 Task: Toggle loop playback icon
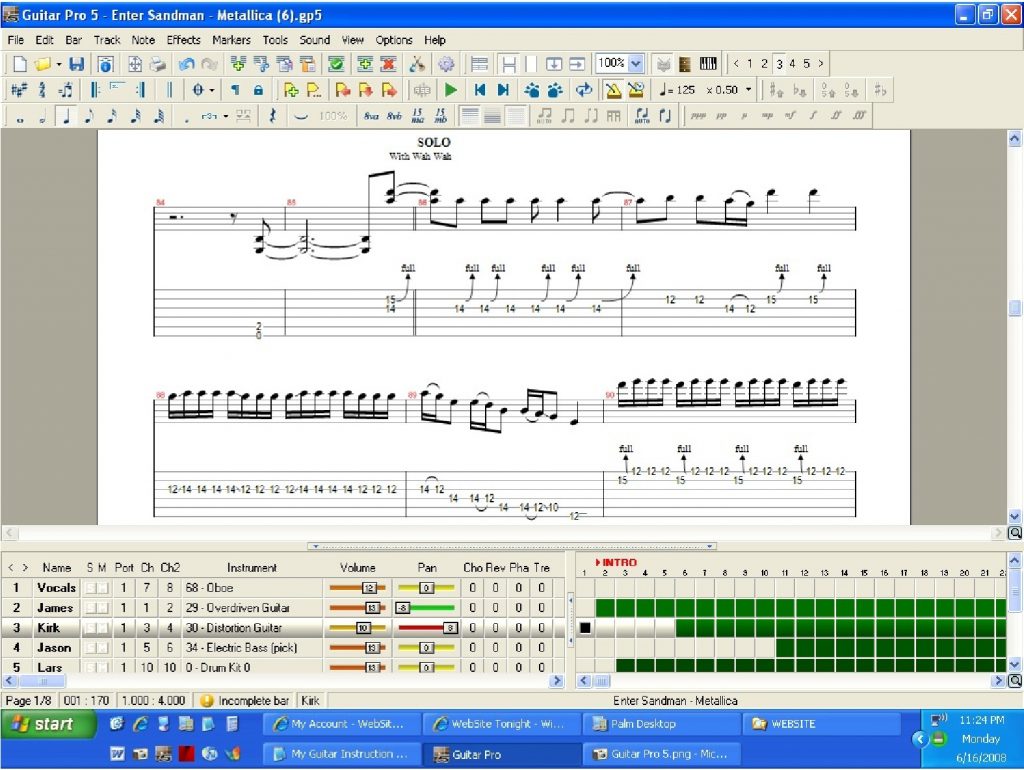tap(584, 90)
